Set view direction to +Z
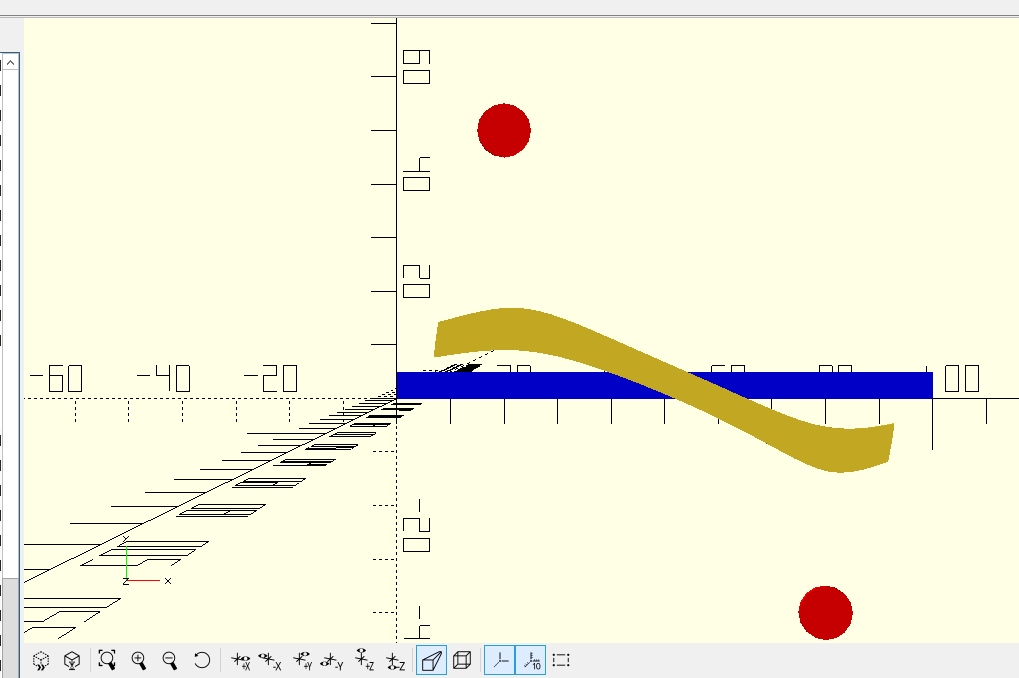This screenshot has height=678, width=1019. pyautogui.click(x=365, y=660)
